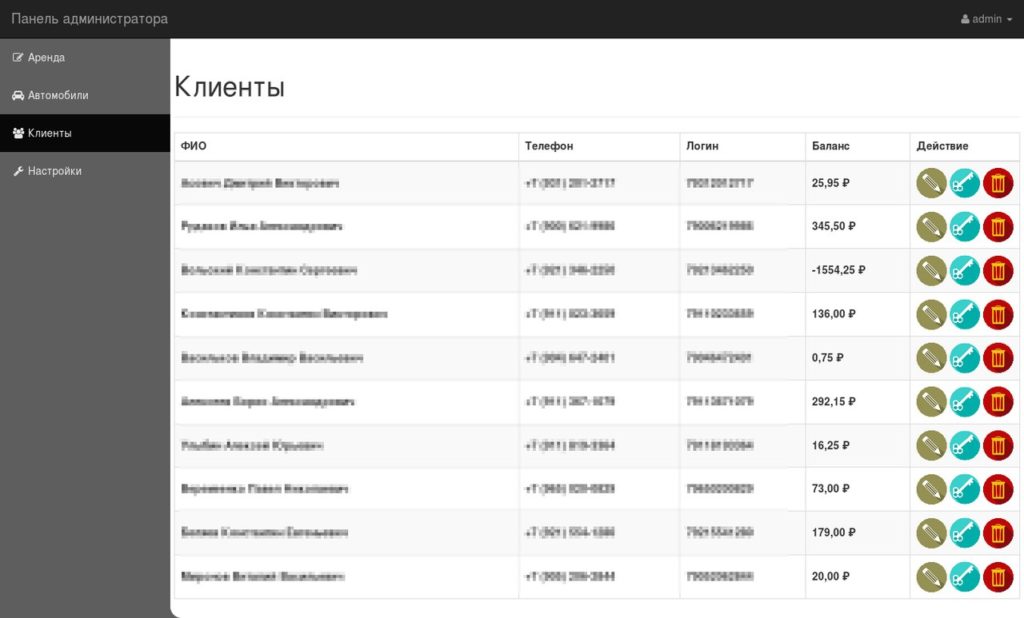Edit client with balance 292,15 ₽

[x=931, y=402]
